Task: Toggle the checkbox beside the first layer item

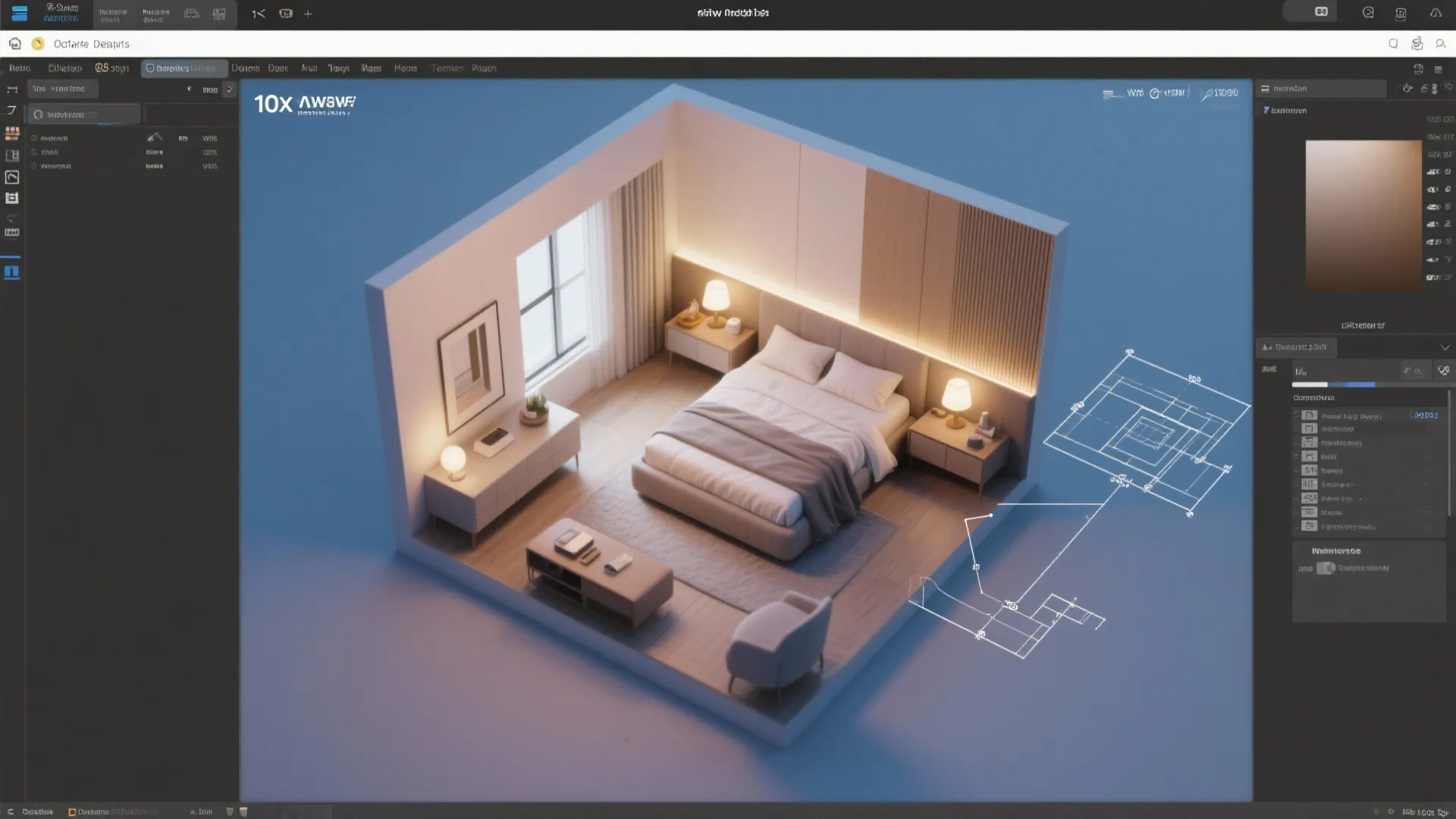Action: tap(34, 138)
